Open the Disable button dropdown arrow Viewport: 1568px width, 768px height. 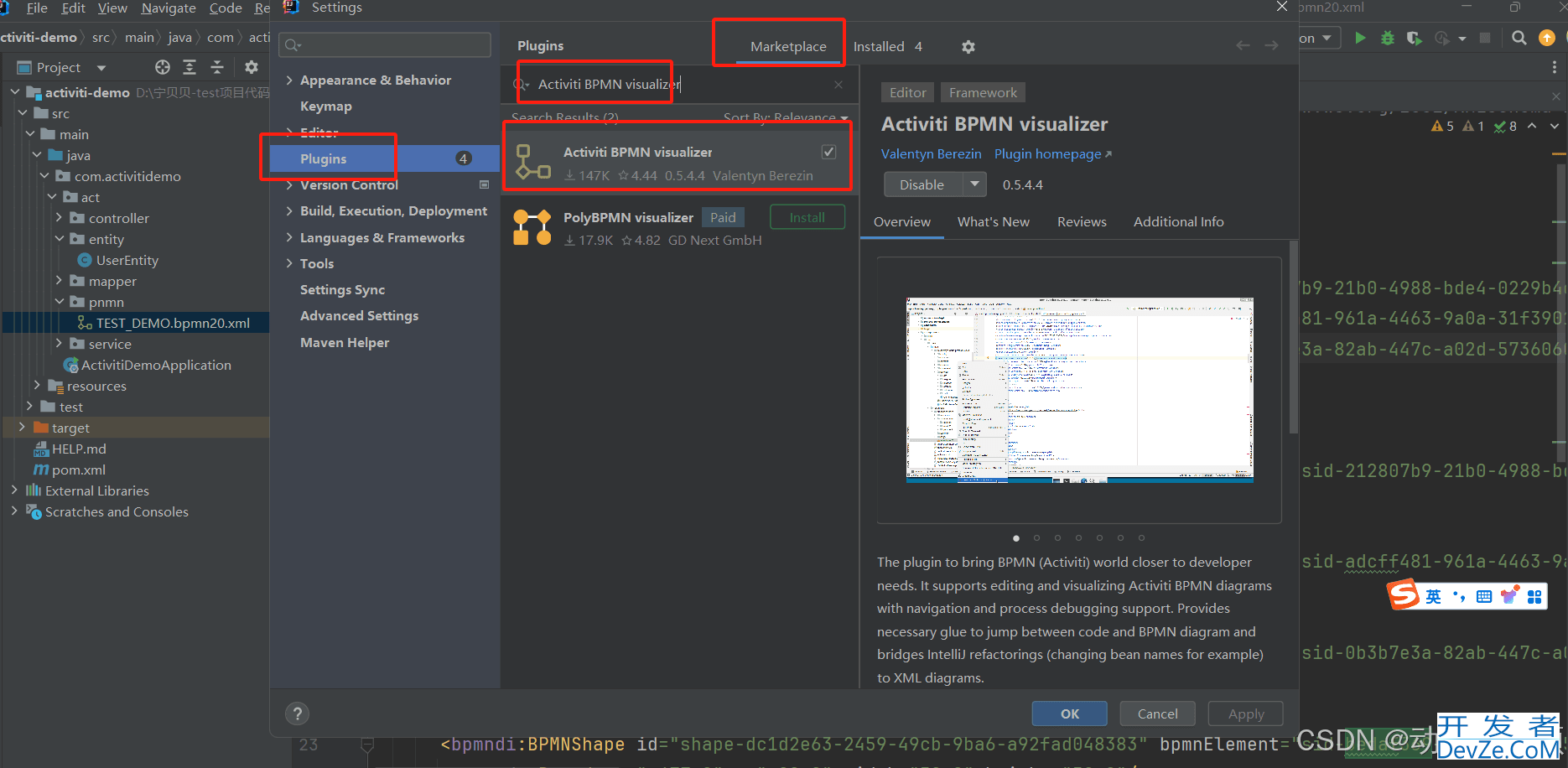[x=974, y=184]
